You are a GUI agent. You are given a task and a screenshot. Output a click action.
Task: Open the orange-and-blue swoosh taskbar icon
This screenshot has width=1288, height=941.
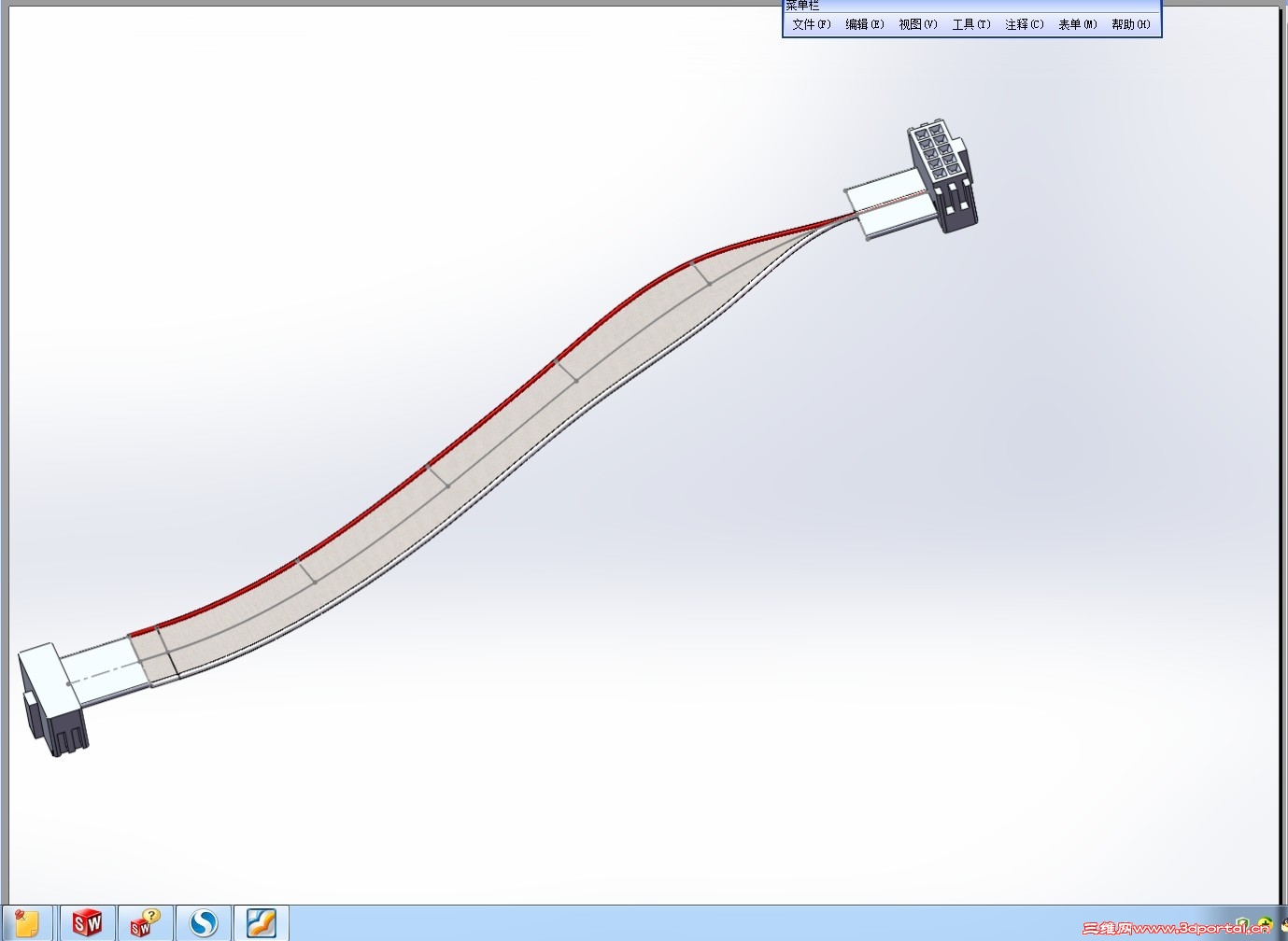point(262,923)
